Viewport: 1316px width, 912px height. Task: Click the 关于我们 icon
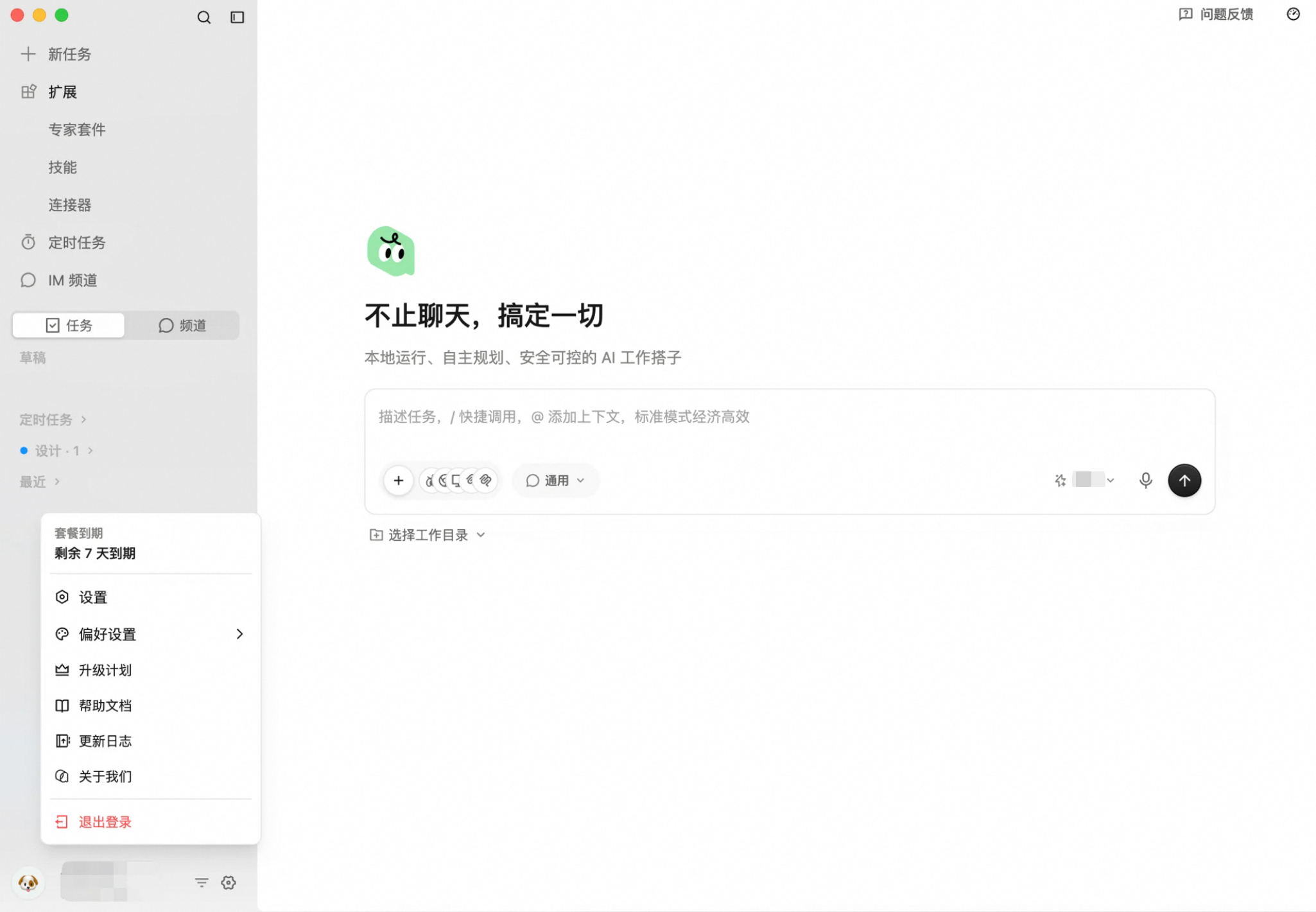[62, 776]
